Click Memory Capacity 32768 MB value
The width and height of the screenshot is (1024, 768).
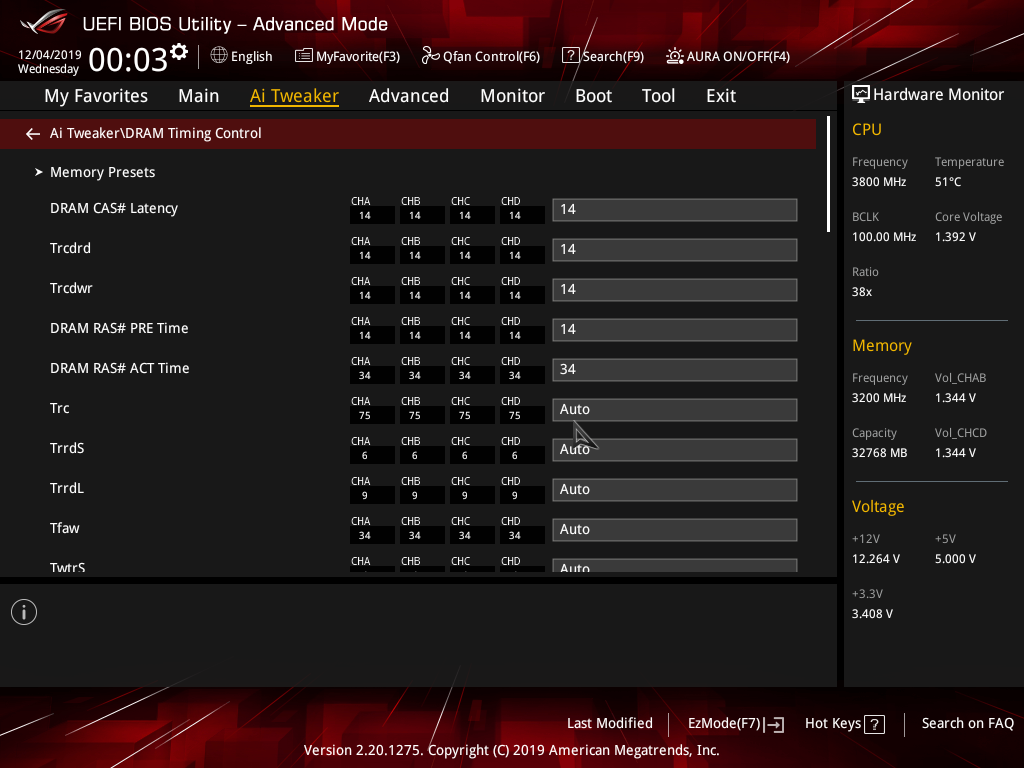pyautogui.click(x=879, y=453)
